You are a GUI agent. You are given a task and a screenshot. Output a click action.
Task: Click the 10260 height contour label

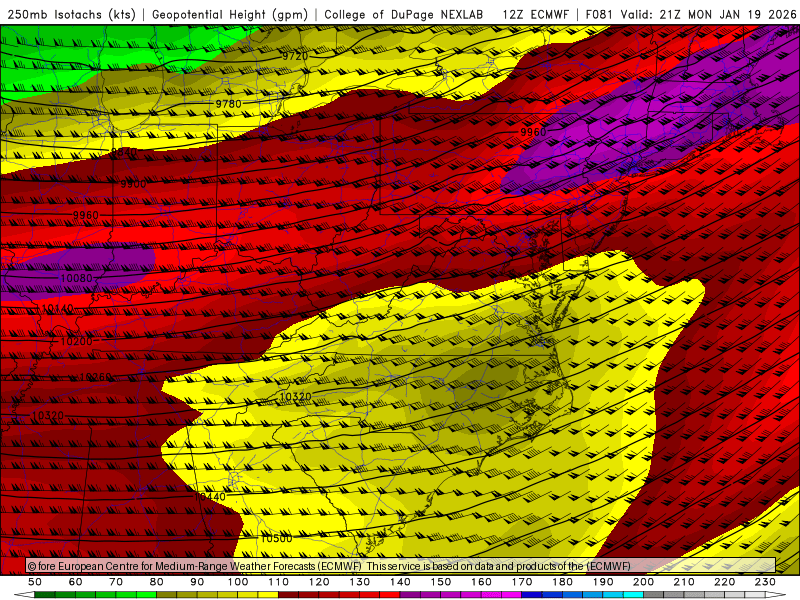coord(96,377)
